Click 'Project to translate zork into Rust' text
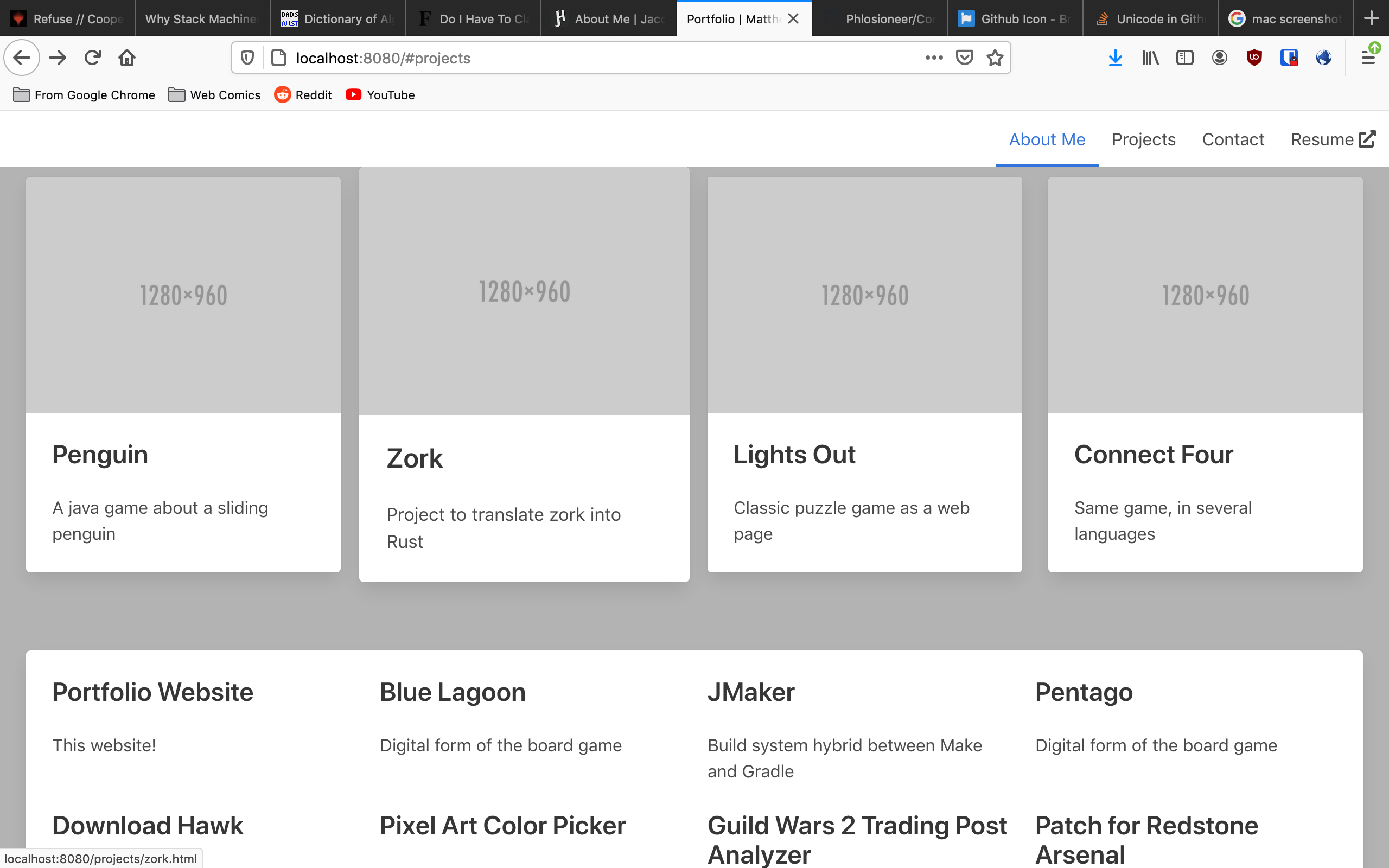Screen dimensions: 1389x868 tap(504, 528)
